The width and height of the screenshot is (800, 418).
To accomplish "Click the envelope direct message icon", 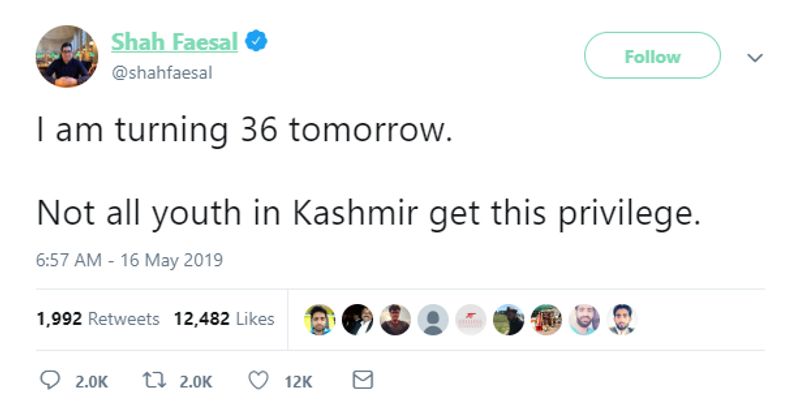I will pyautogui.click(x=364, y=381).
